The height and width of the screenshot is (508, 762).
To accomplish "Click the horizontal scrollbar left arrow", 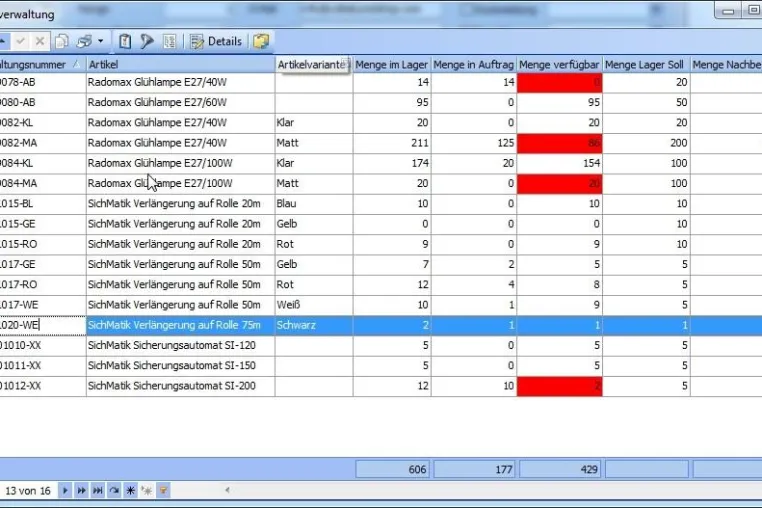I will tap(227, 490).
